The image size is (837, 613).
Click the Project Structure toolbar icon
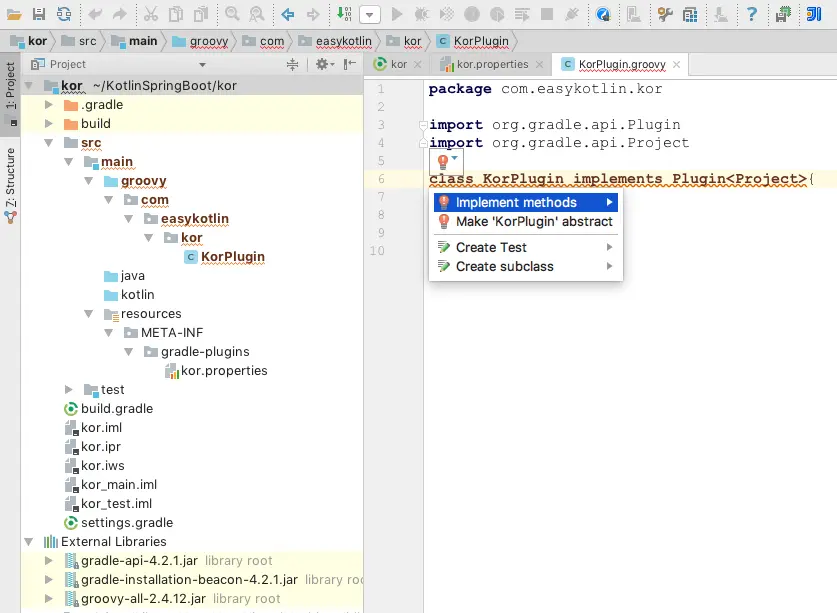690,14
